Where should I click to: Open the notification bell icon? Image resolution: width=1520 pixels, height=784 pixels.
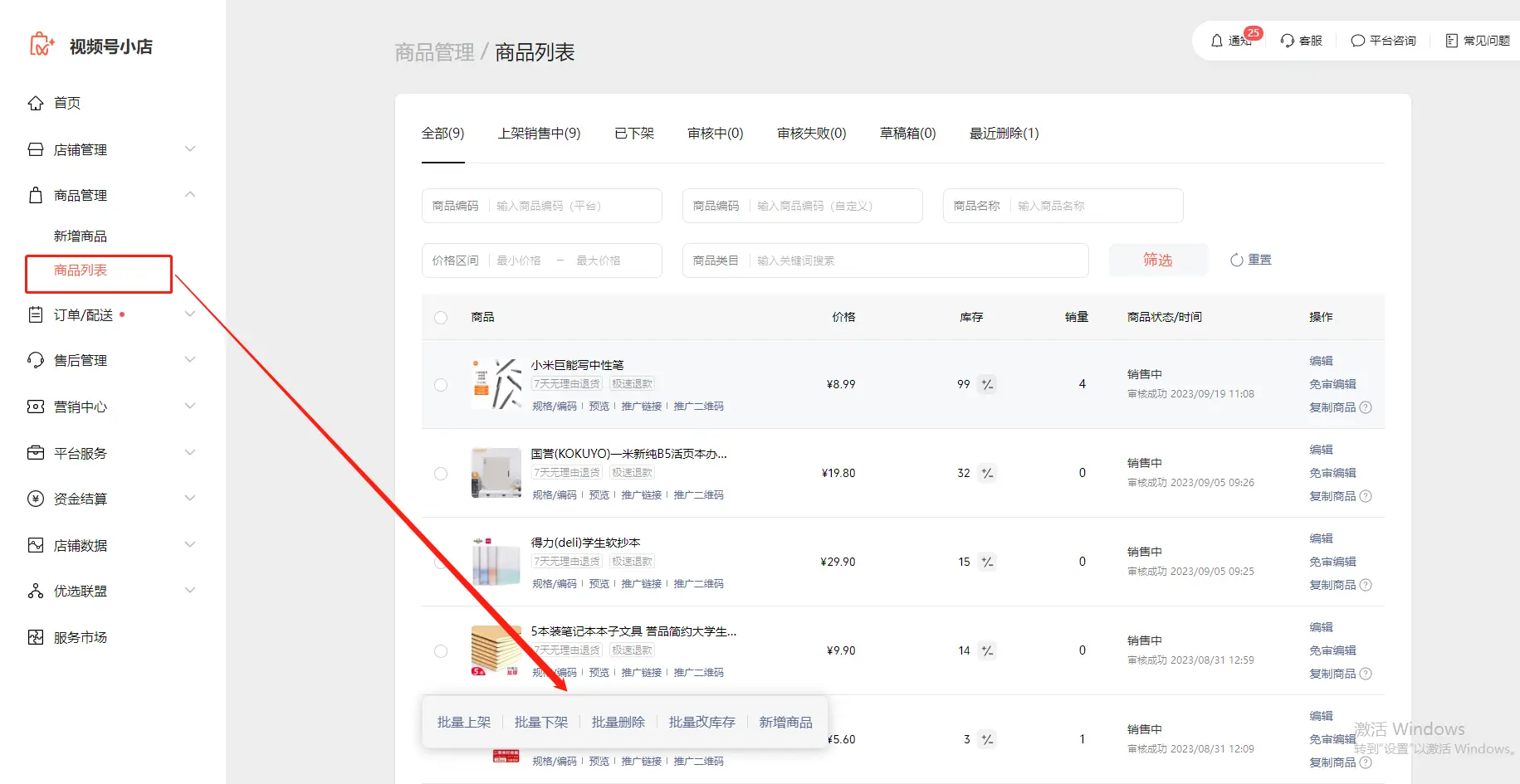[1217, 41]
